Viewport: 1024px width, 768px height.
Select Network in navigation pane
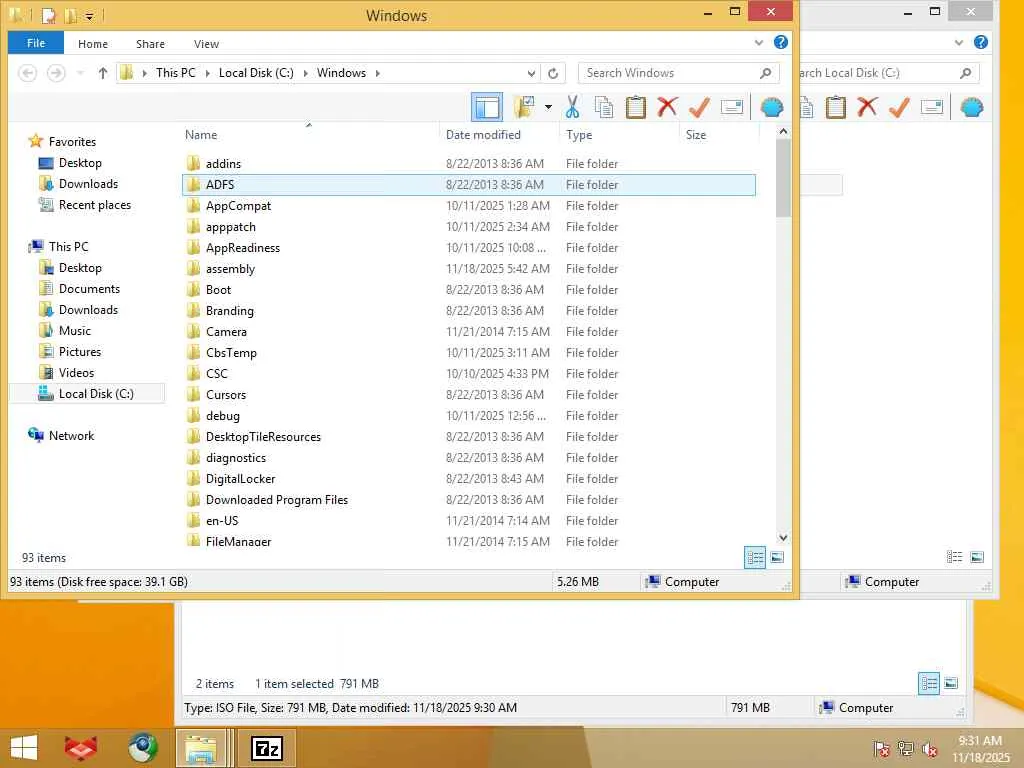[x=71, y=436]
